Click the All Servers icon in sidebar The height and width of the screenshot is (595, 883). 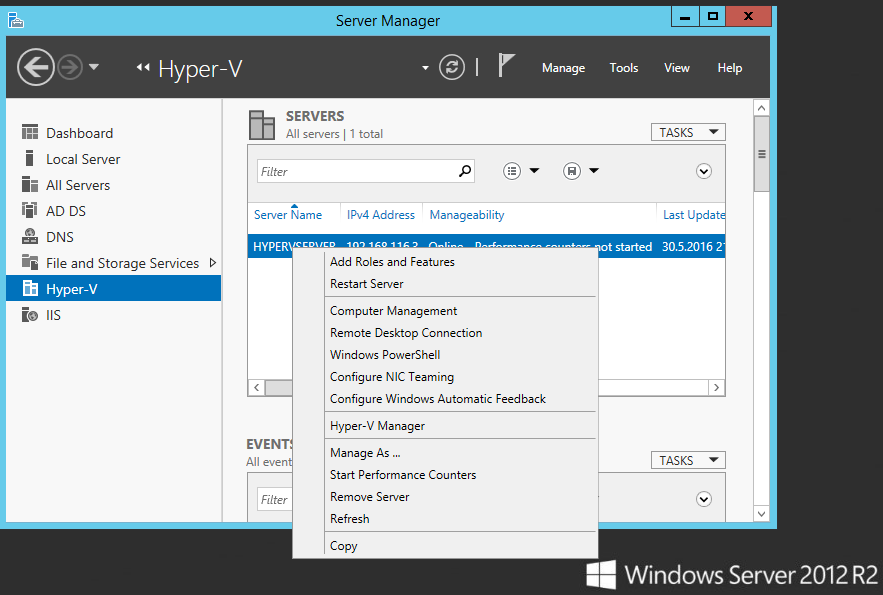pyautogui.click(x=30, y=184)
